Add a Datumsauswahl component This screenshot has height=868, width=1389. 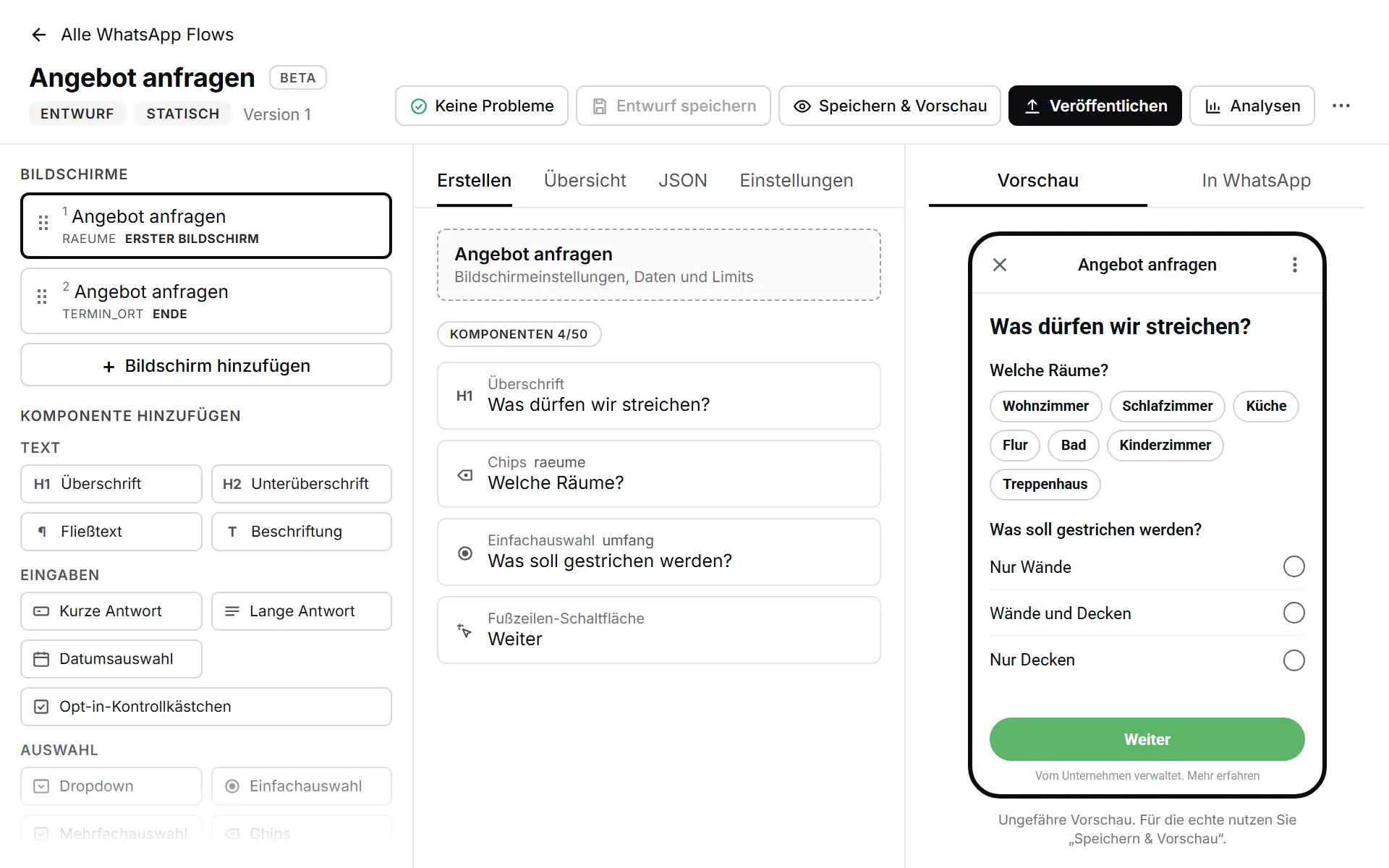[x=111, y=659]
